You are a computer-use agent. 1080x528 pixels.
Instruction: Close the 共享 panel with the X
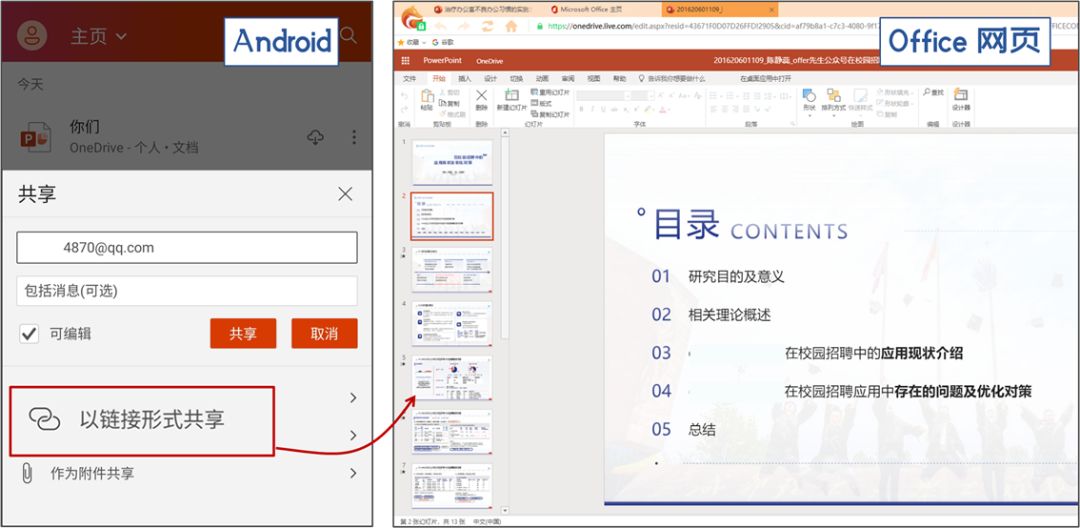(x=345, y=194)
